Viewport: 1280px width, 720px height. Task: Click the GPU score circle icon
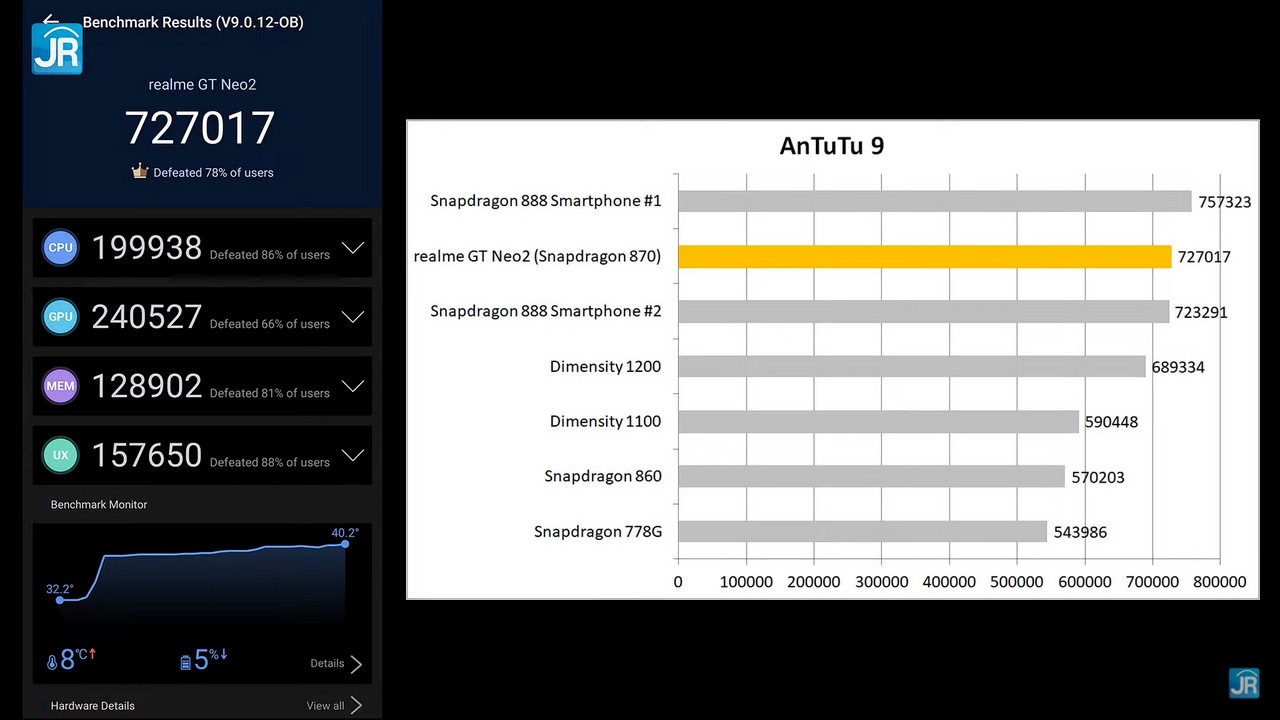[61, 317]
